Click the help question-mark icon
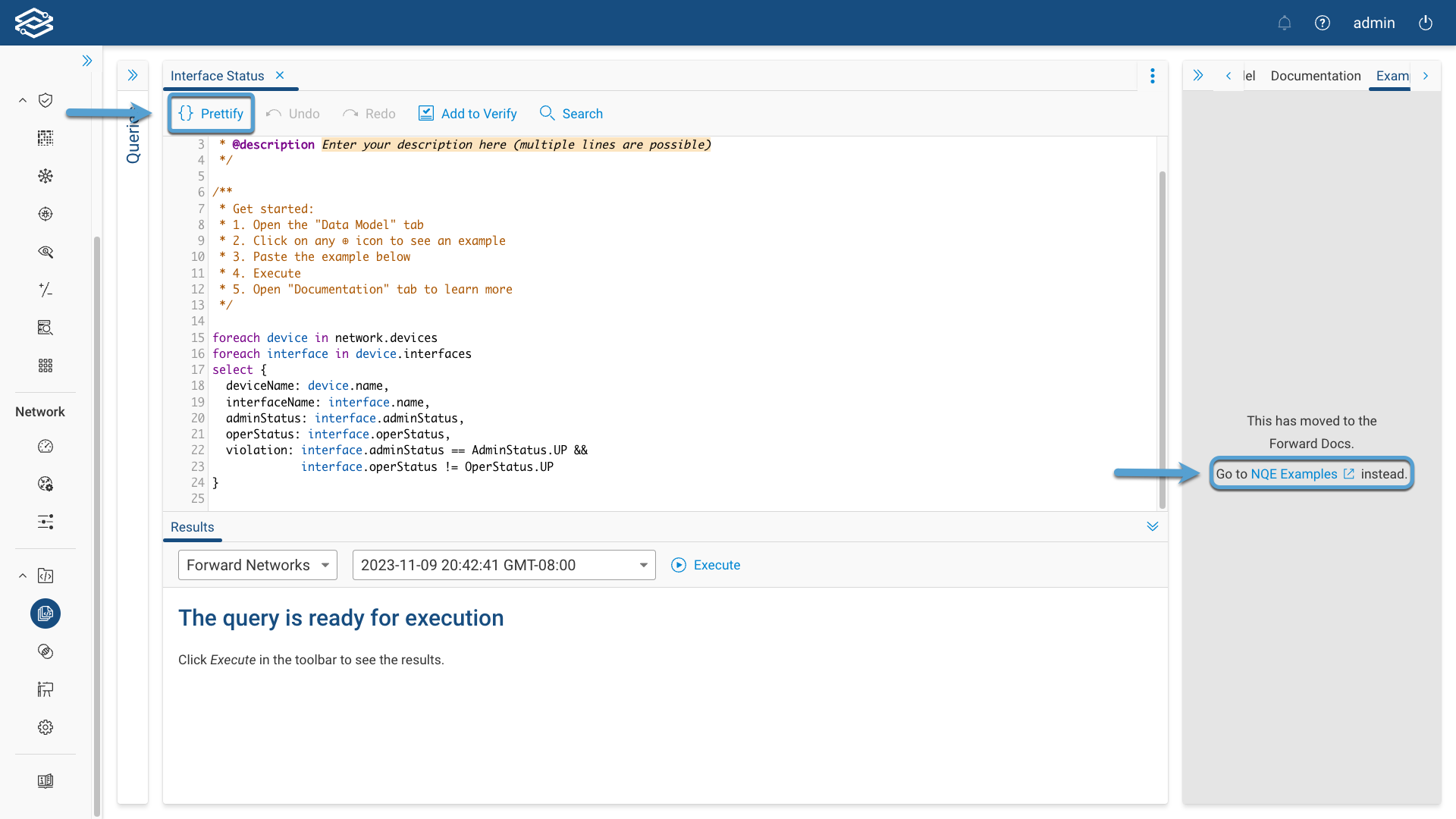This screenshot has height=819, width=1456. (x=1323, y=23)
